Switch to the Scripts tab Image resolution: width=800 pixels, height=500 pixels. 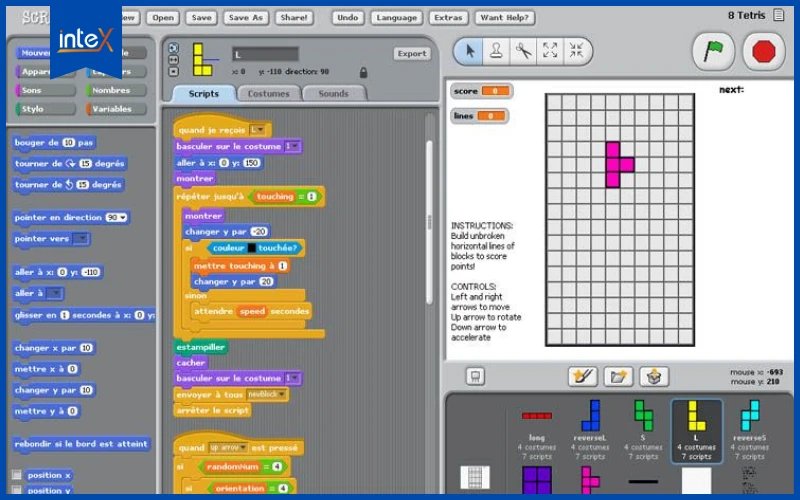click(203, 93)
